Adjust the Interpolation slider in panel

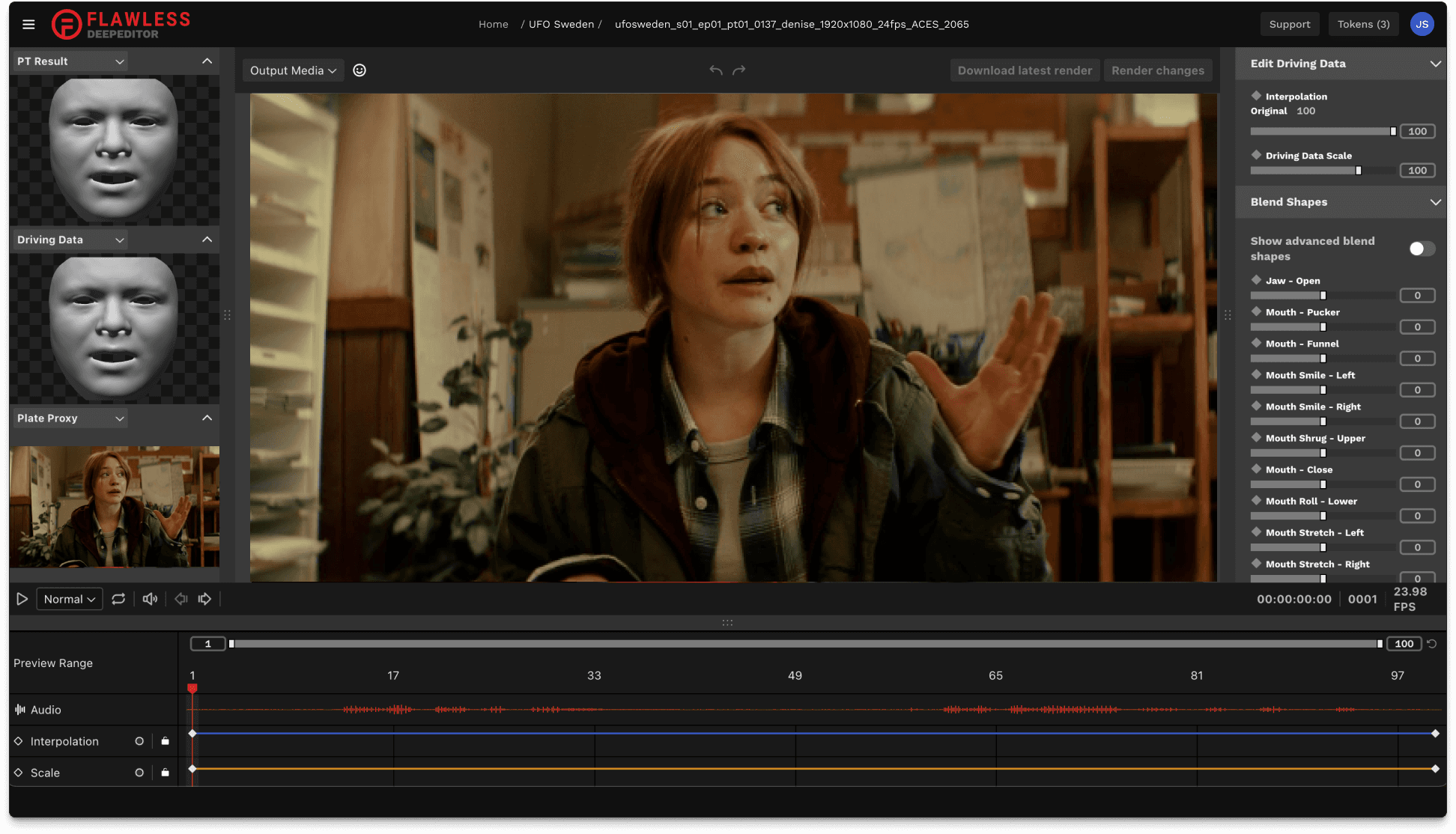1322,132
